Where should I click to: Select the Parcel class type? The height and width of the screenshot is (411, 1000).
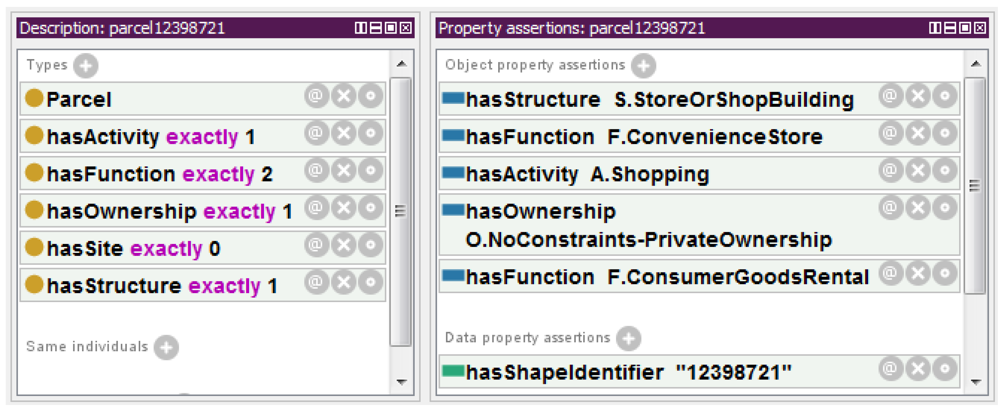tap(79, 99)
